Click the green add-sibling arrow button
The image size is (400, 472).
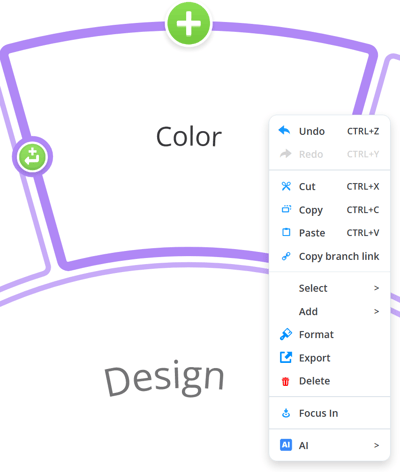point(32,157)
